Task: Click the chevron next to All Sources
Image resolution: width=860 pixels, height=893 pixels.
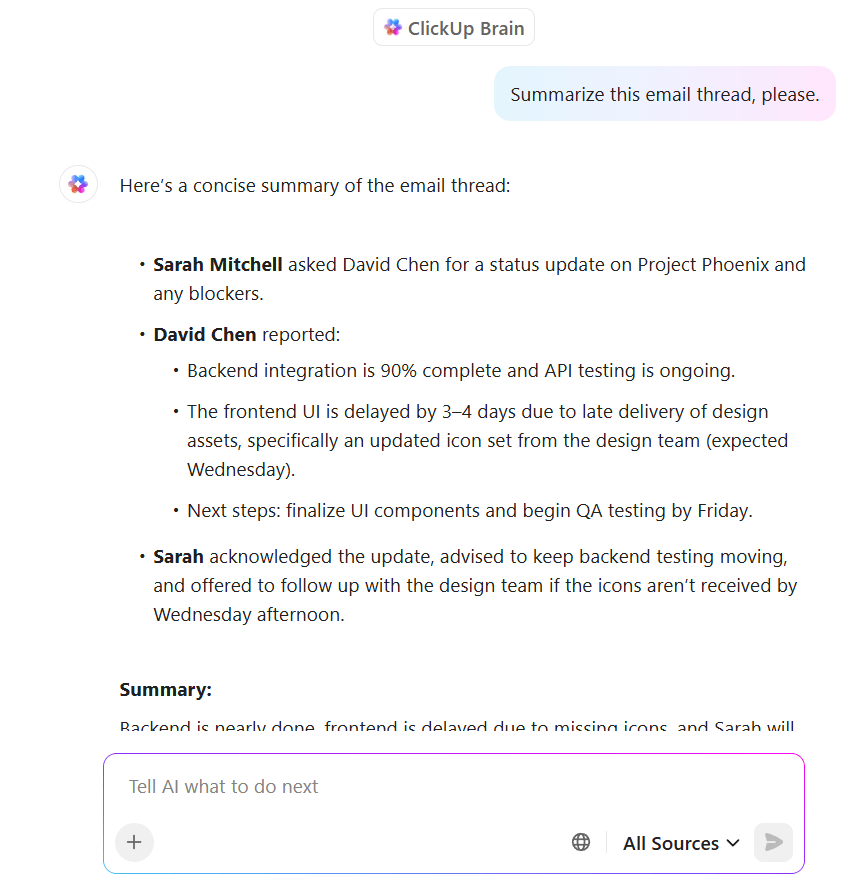Action: [733, 843]
